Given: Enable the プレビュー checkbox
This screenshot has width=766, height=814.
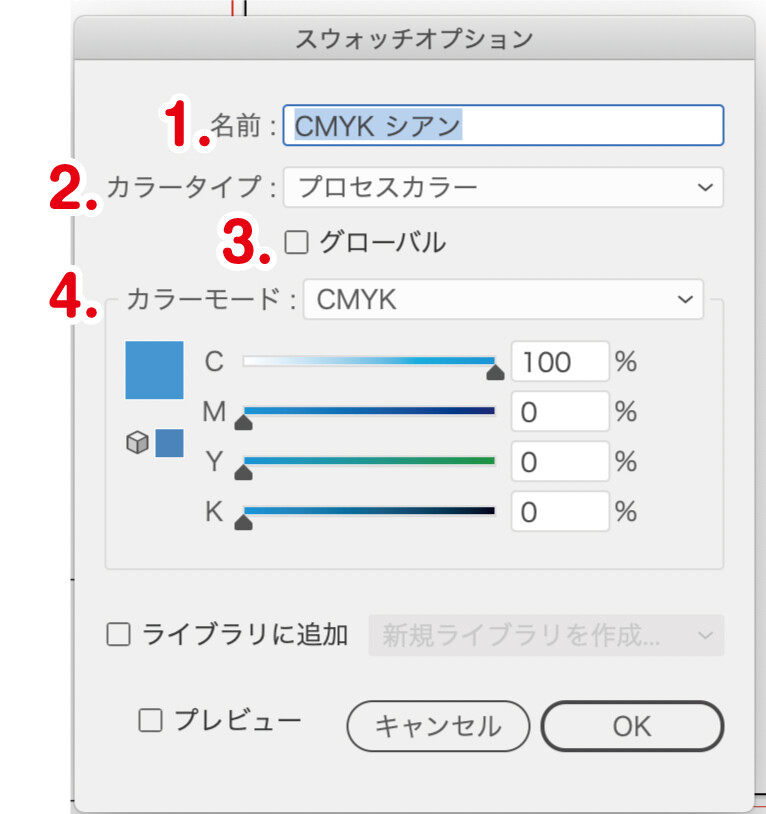Looking at the screenshot, I should (151, 720).
